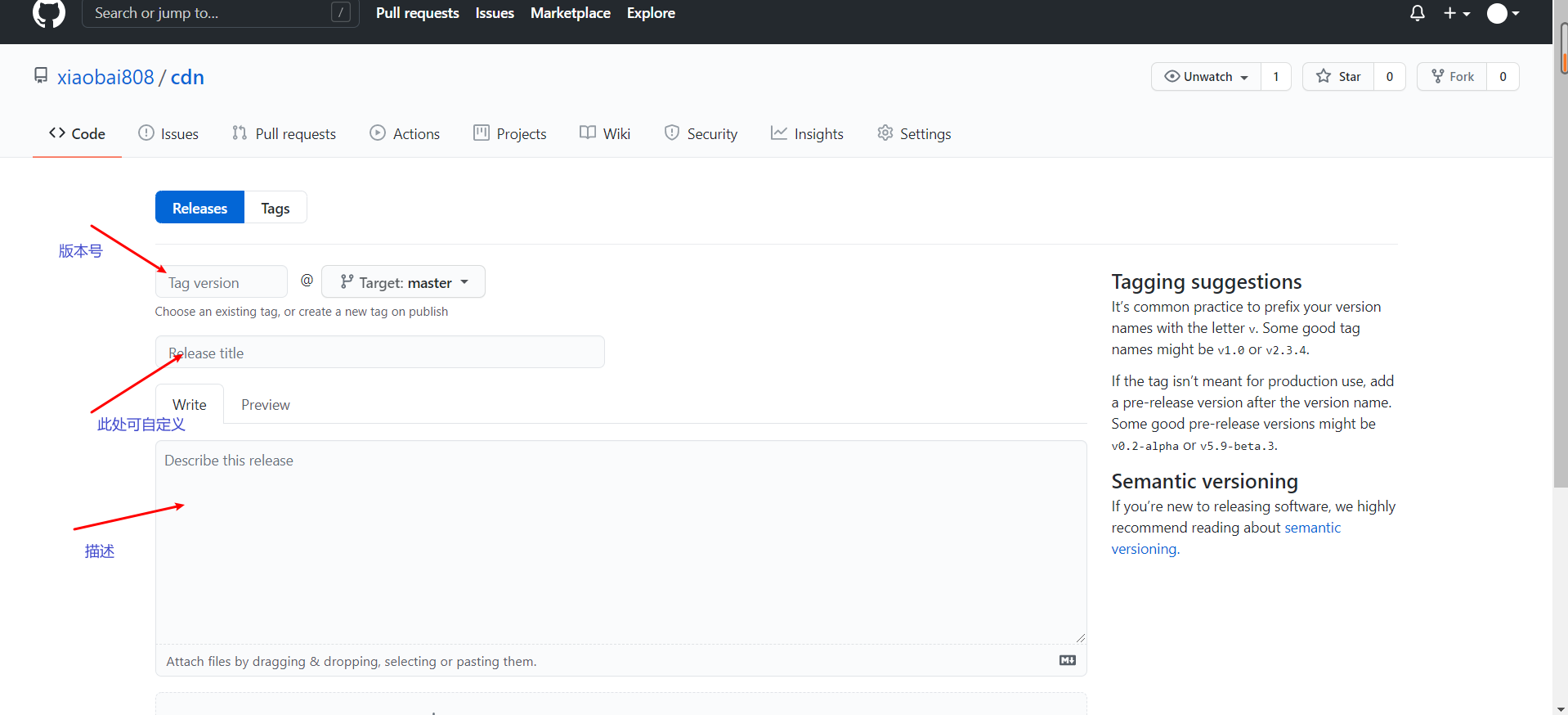Click the scrollbar down arrow
Image resolution: width=1568 pixels, height=715 pixels.
point(1561,708)
